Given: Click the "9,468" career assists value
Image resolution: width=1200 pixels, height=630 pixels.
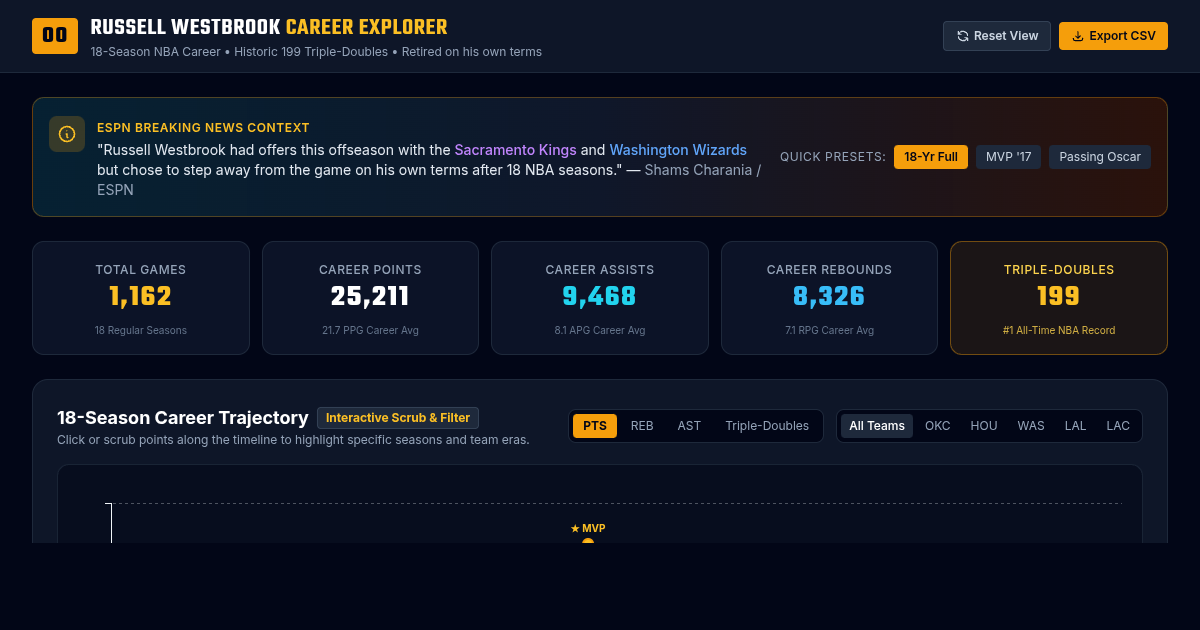Looking at the screenshot, I should [600, 297].
